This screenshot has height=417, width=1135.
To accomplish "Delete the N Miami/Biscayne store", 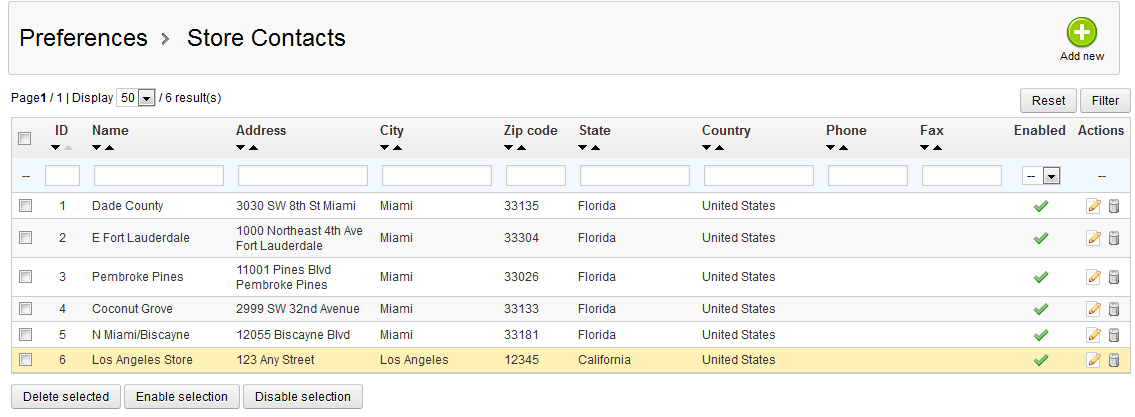I will tap(1114, 334).
